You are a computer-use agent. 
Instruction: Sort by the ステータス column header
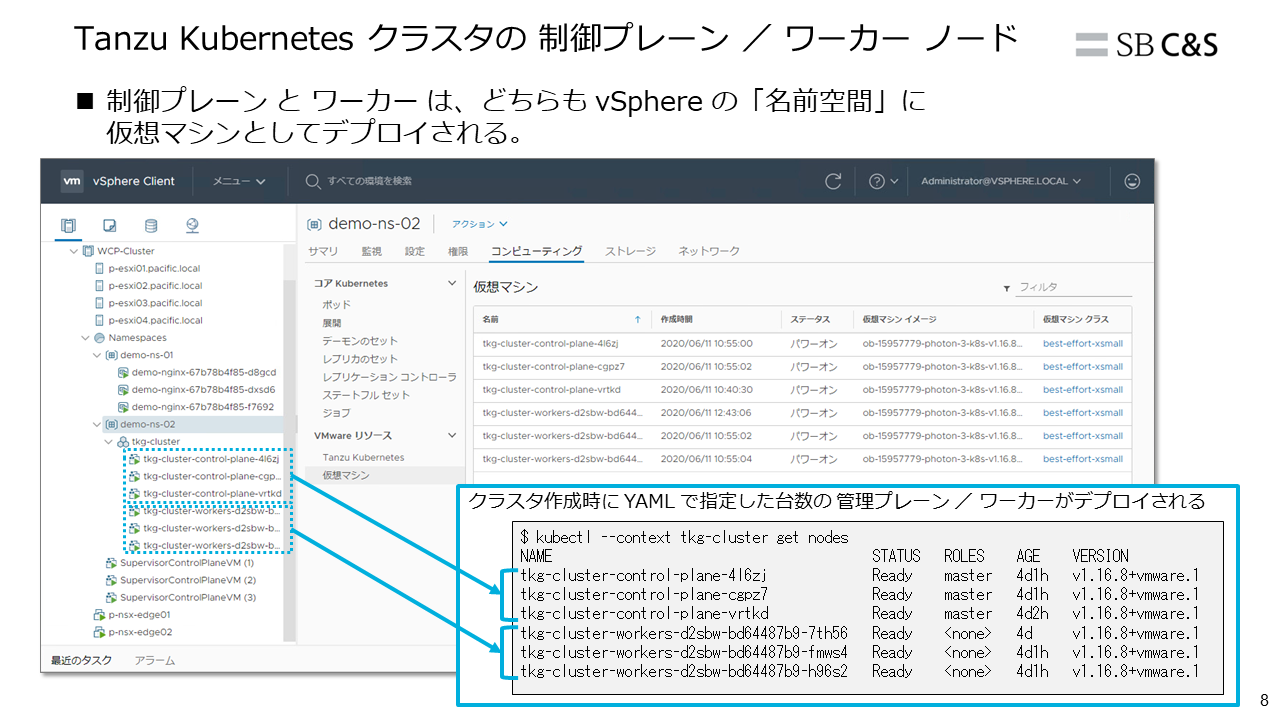[810, 319]
